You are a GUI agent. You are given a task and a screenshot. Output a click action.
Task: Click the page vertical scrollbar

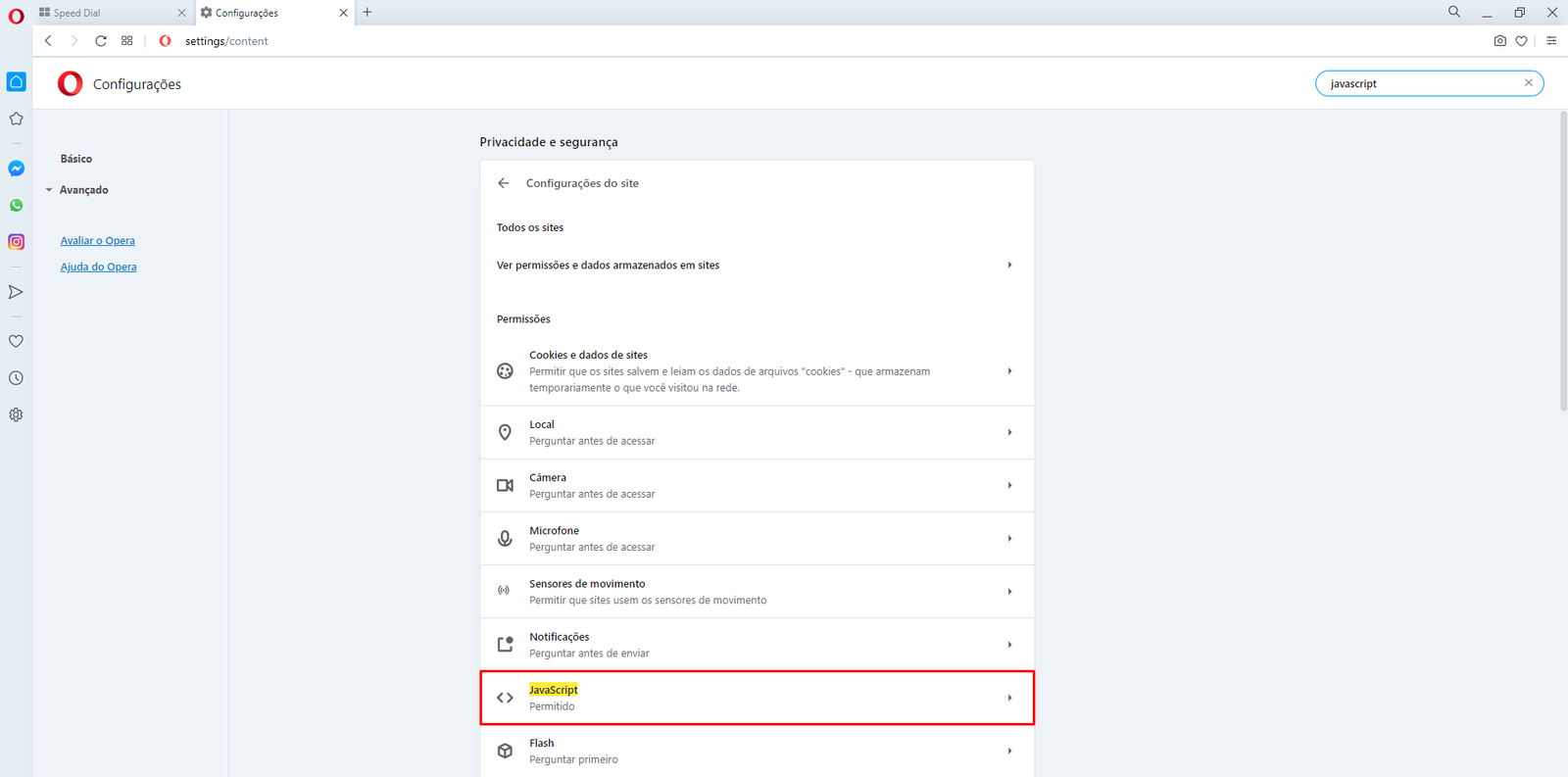tap(1562, 265)
